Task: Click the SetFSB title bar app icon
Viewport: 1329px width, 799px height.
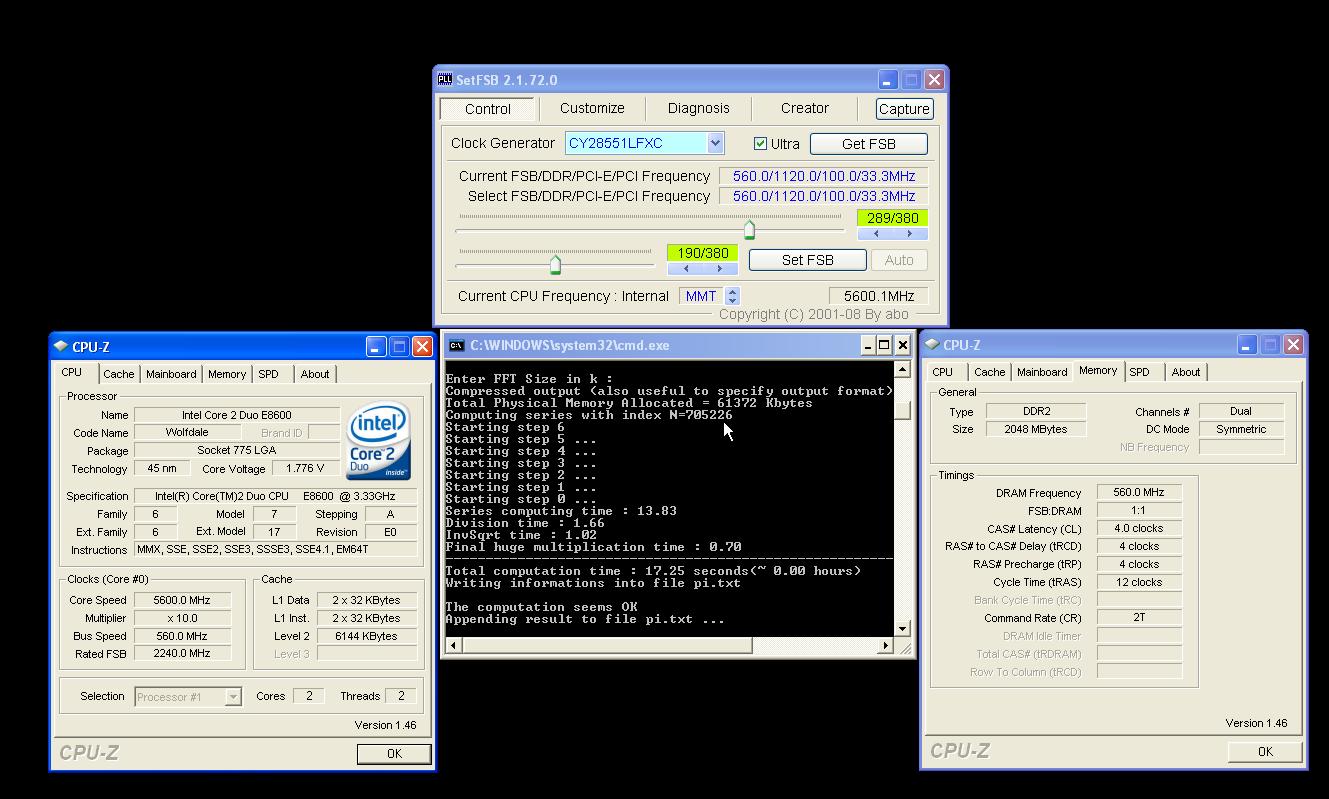Action: click(445, 79)
